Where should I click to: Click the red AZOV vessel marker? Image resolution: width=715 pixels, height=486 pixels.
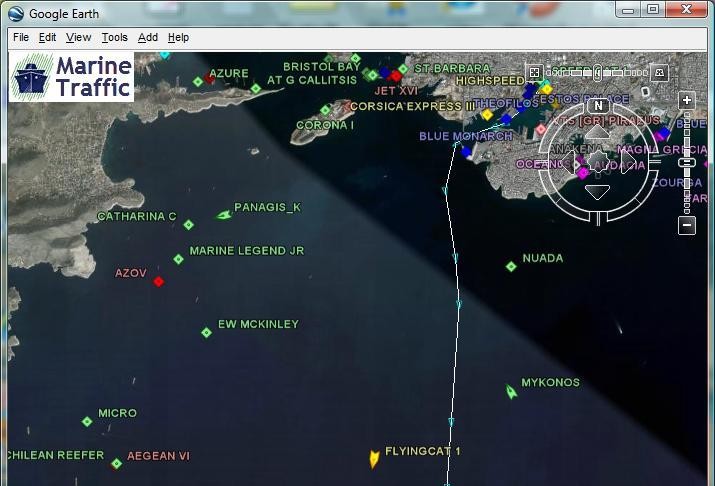point(158,282)
